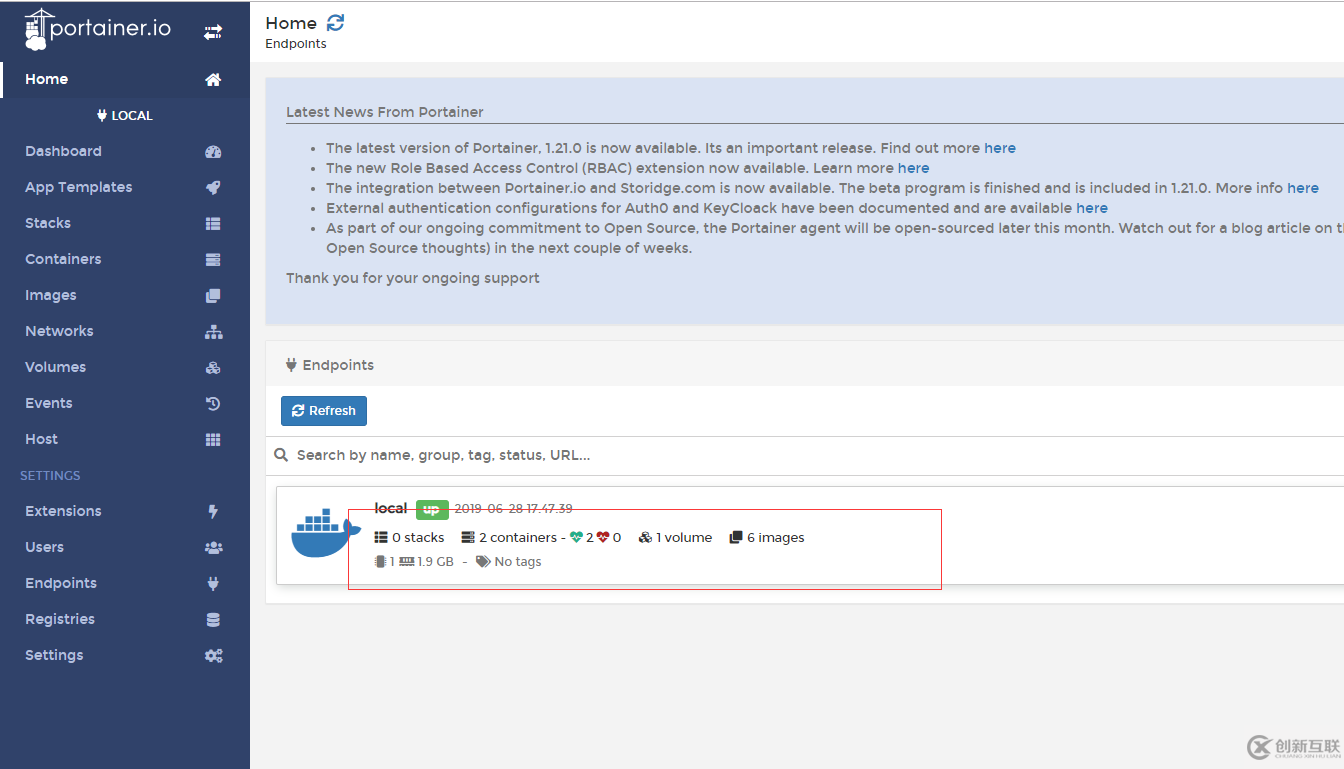Viewport: 1344px width, 769px height.
Task: Click the green healthy heartbeat icon
Action: [x=577, y=538]
